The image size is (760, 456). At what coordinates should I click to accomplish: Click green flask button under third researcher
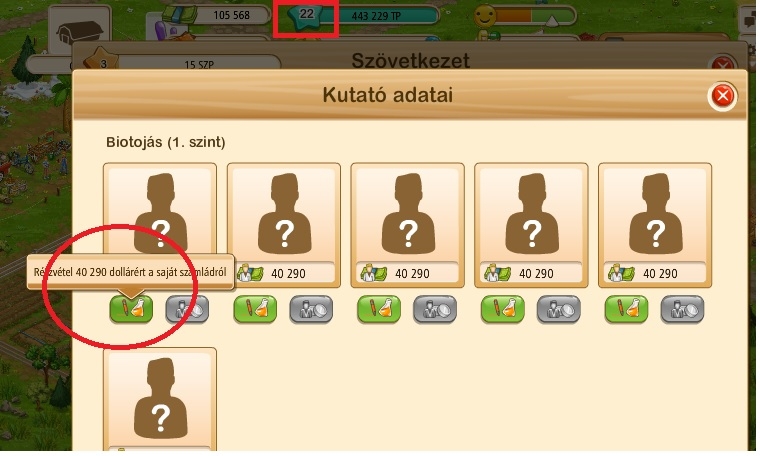click(379, 309)
